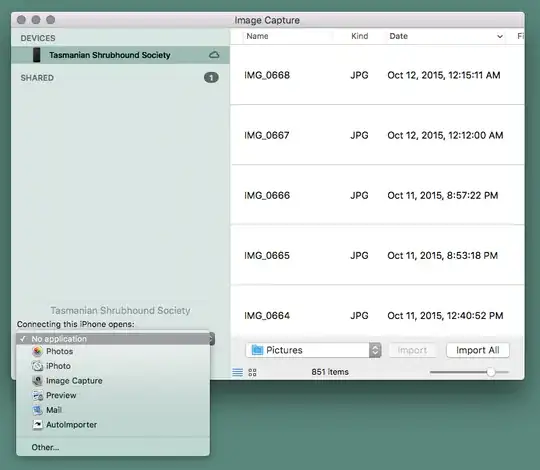Sort by the Name column header
This screenshot has width=540, height=470.
tap(257, 36)
